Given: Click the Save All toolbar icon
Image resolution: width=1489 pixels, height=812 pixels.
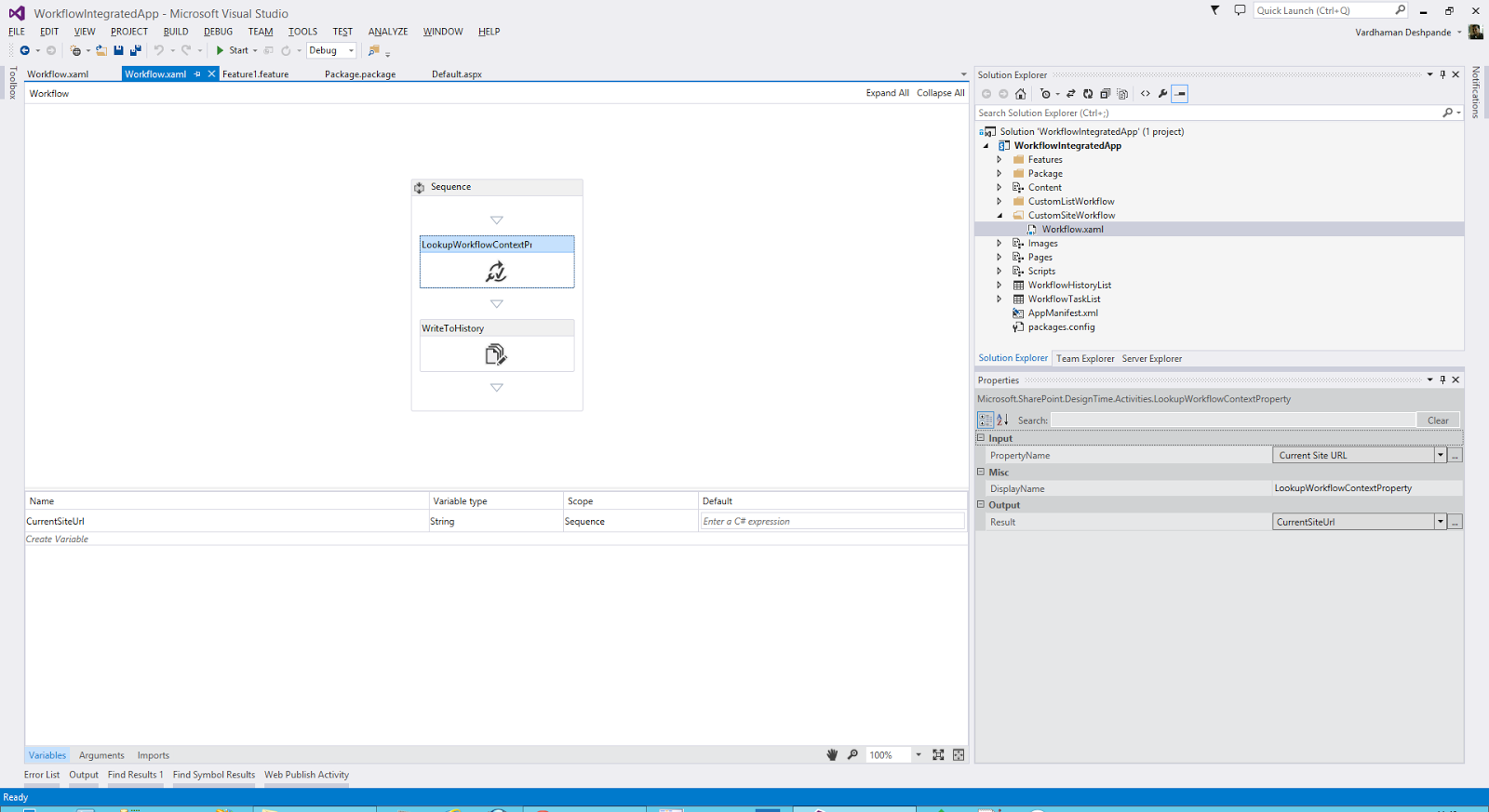Looking at the screenshot, I should (x=135, y=50).
